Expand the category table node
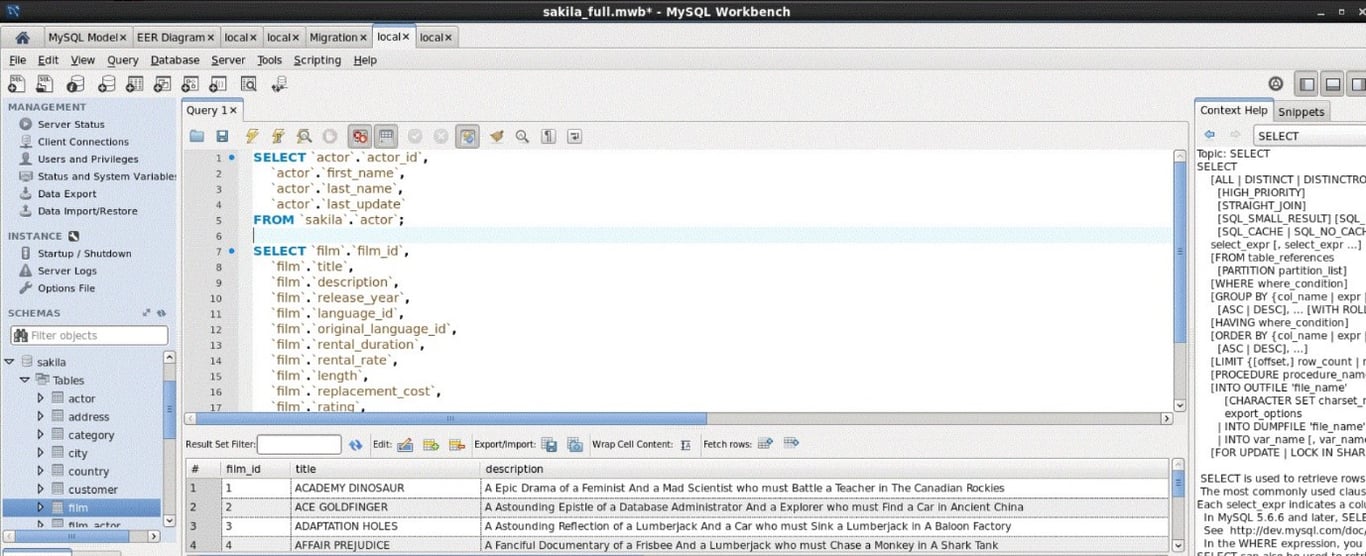 [41, 434]
